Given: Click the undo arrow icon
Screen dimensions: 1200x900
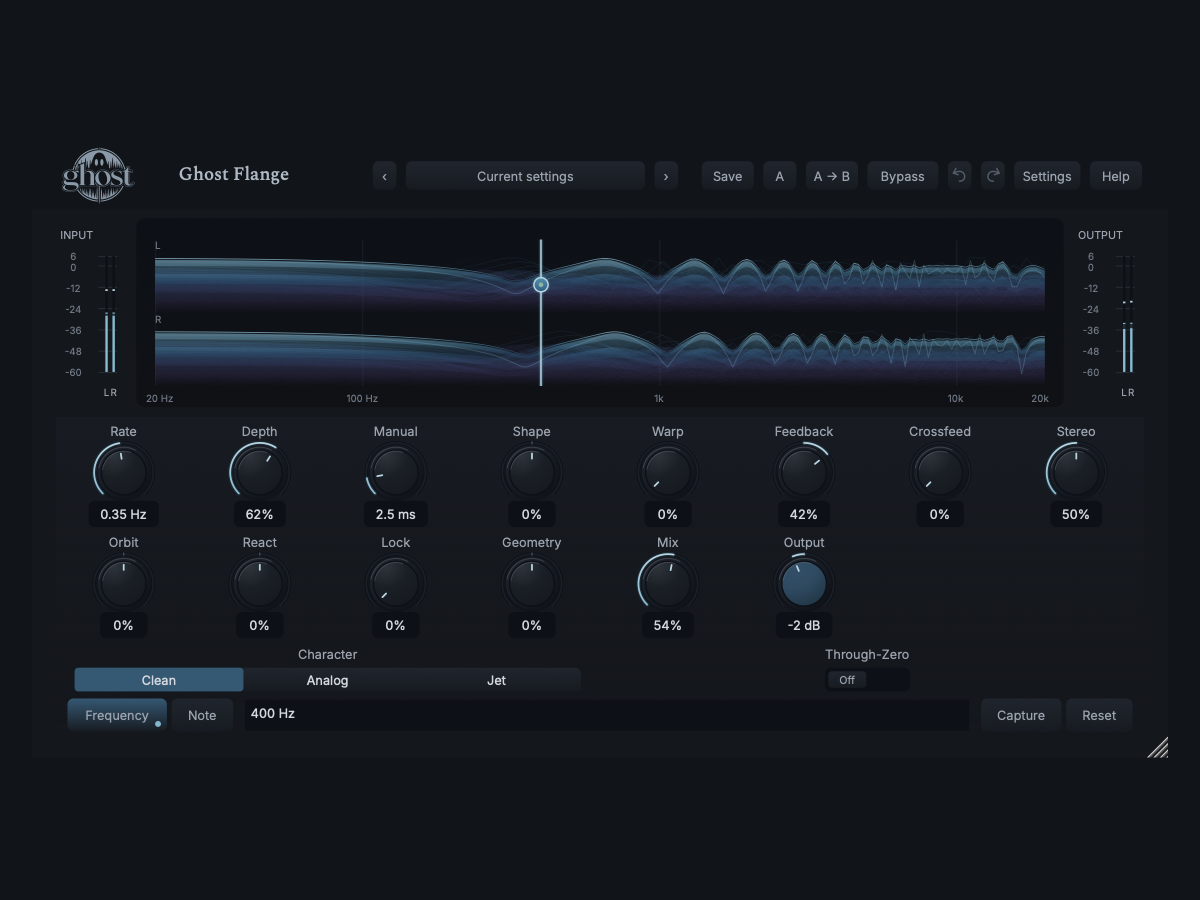Looking at the screenshot, I should [959, 176].
